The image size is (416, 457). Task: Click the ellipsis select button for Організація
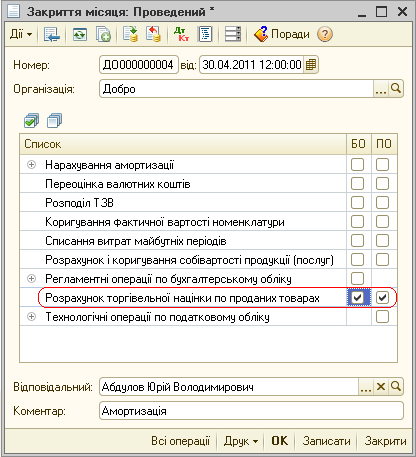(x=381, y=89)
